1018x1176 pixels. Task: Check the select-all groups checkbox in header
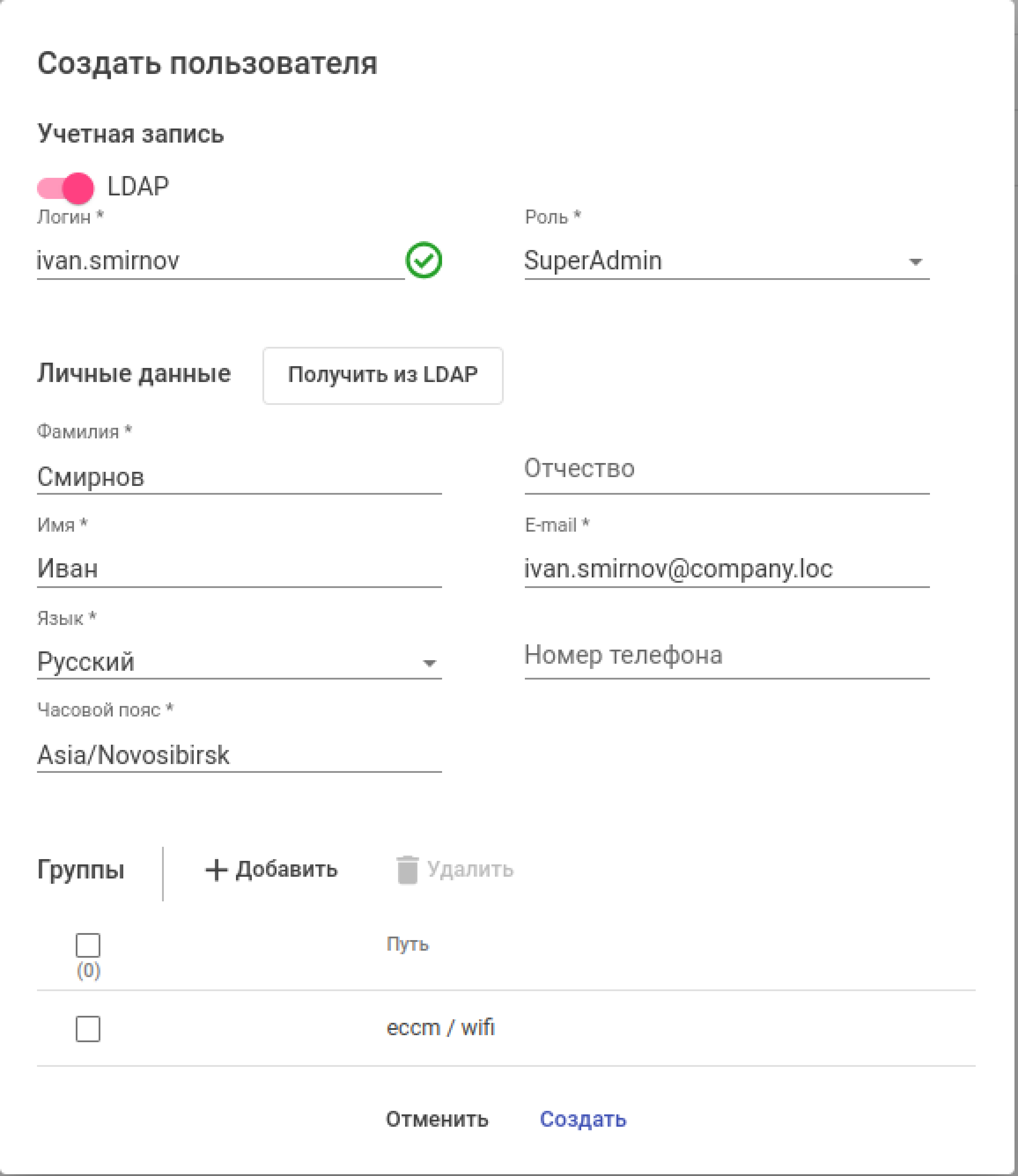tap(88, 945)
